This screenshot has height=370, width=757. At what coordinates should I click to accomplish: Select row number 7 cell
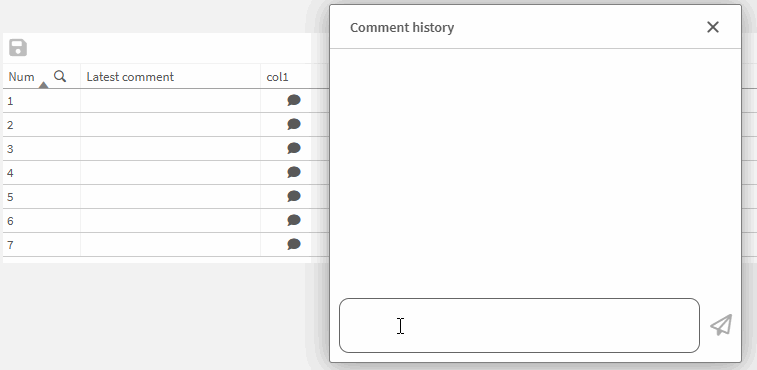click(42, 244)
